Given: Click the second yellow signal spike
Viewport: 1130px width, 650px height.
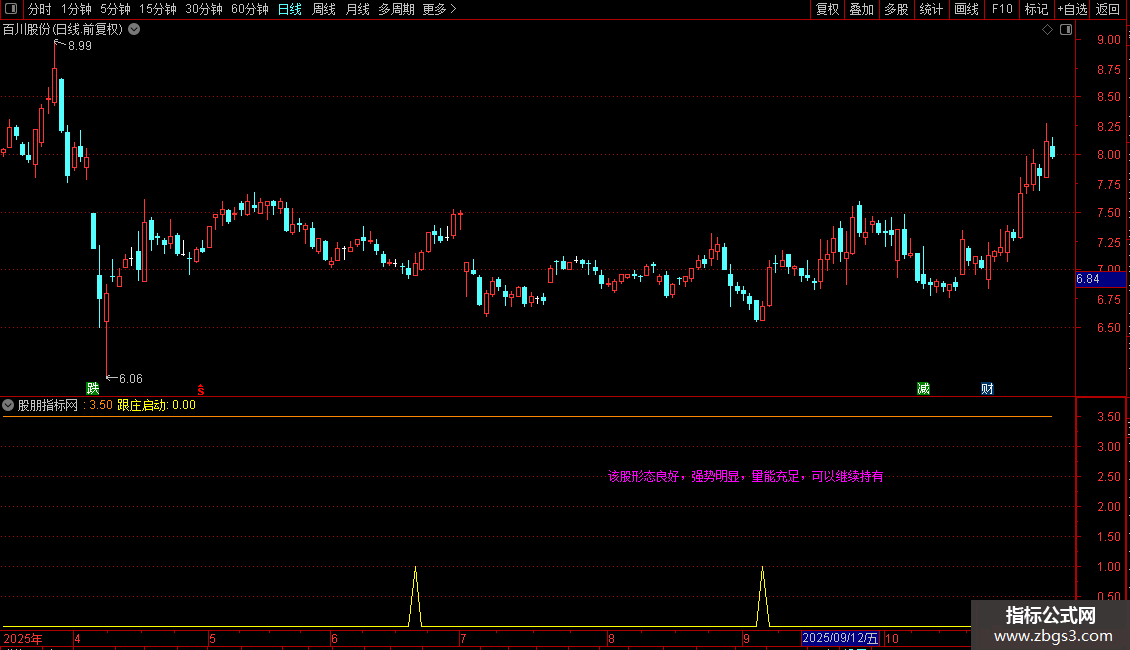Looking at the screenshot, I should coord(762,597).
